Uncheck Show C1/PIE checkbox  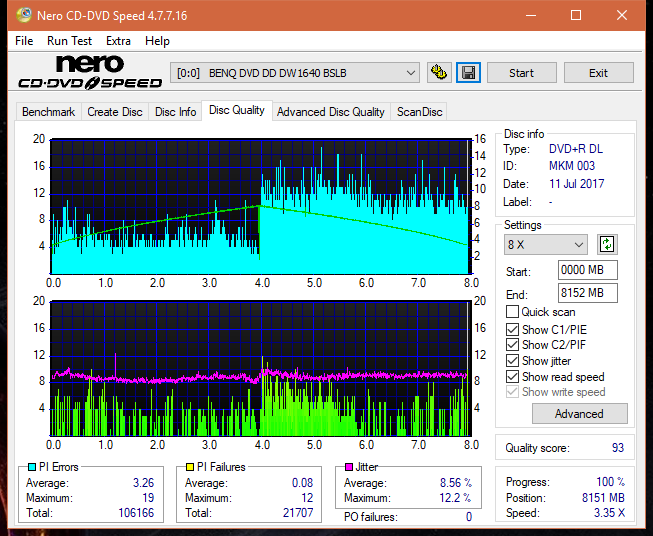[512, 329]
